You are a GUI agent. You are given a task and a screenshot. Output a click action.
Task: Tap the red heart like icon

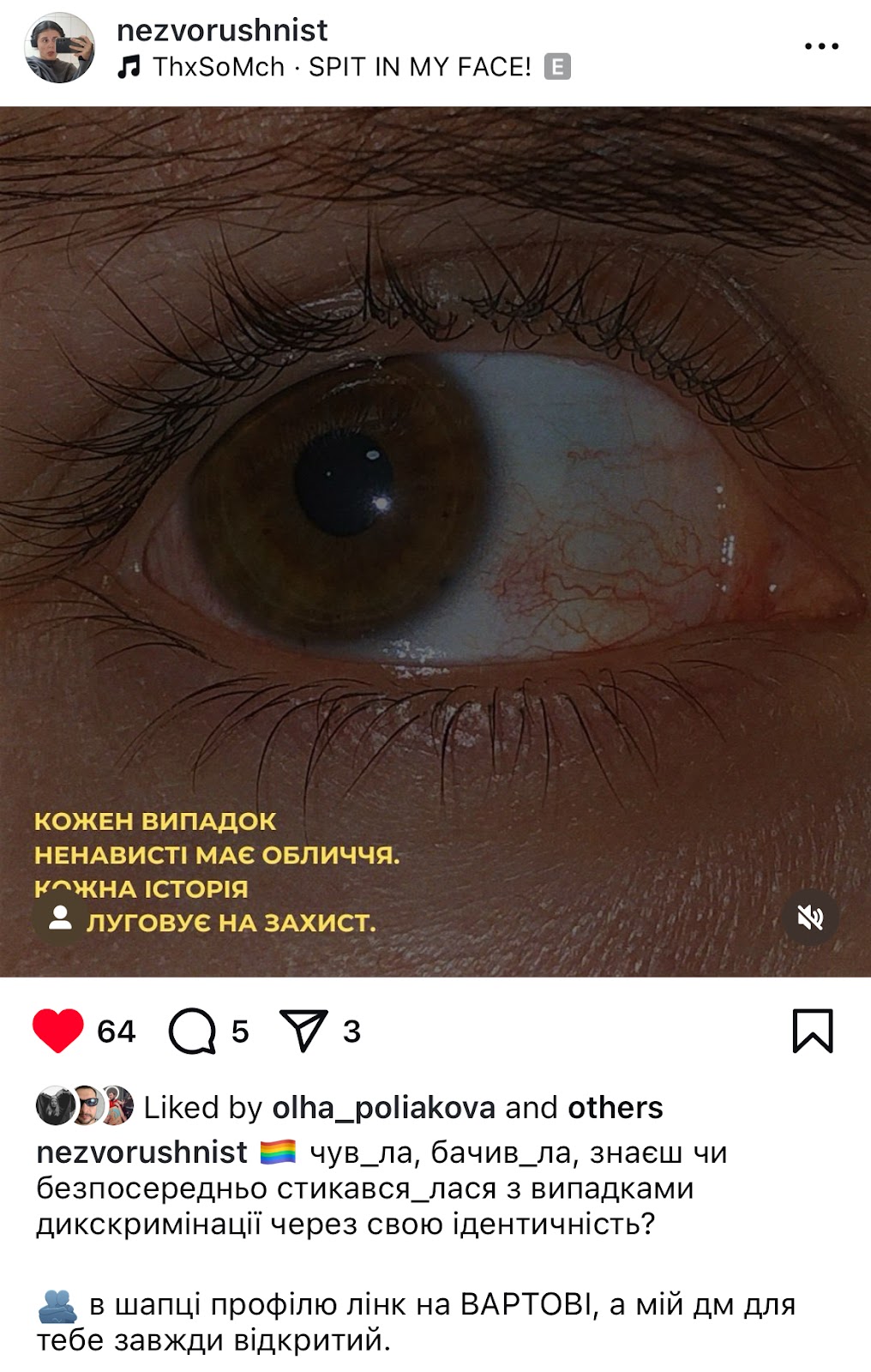tap(57, 1031)
